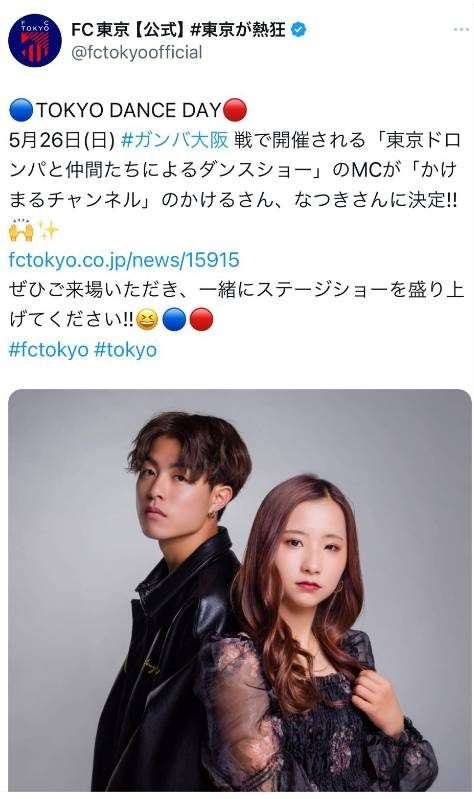Click the red circle emoji at the tweet's end
Screen dimensions: 474x799
pyautogui.click(x=201, y=320)
